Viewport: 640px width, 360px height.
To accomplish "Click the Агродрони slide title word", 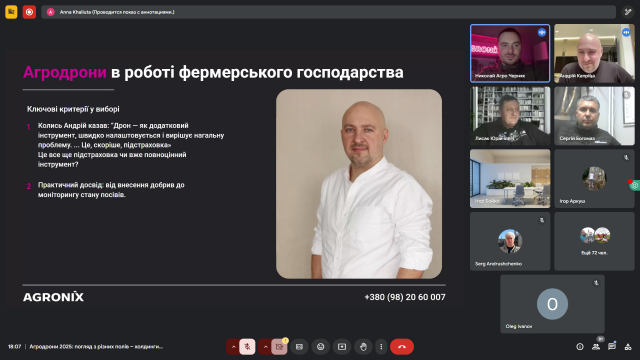I will pos(65,72).
